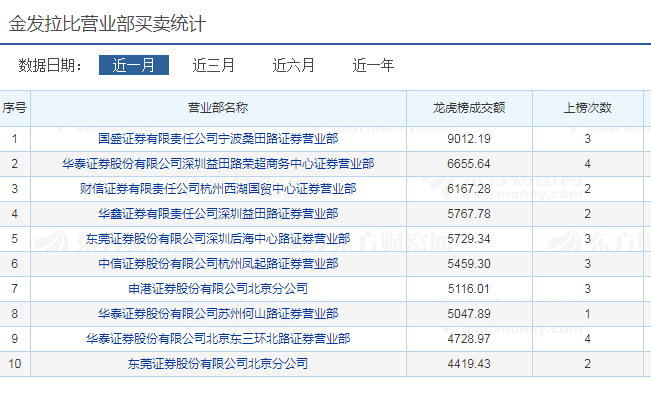The height and width of the screenshot is (396, 651).
Task: Click the 营业部名称 column header
Action: (x=218, y=108)
